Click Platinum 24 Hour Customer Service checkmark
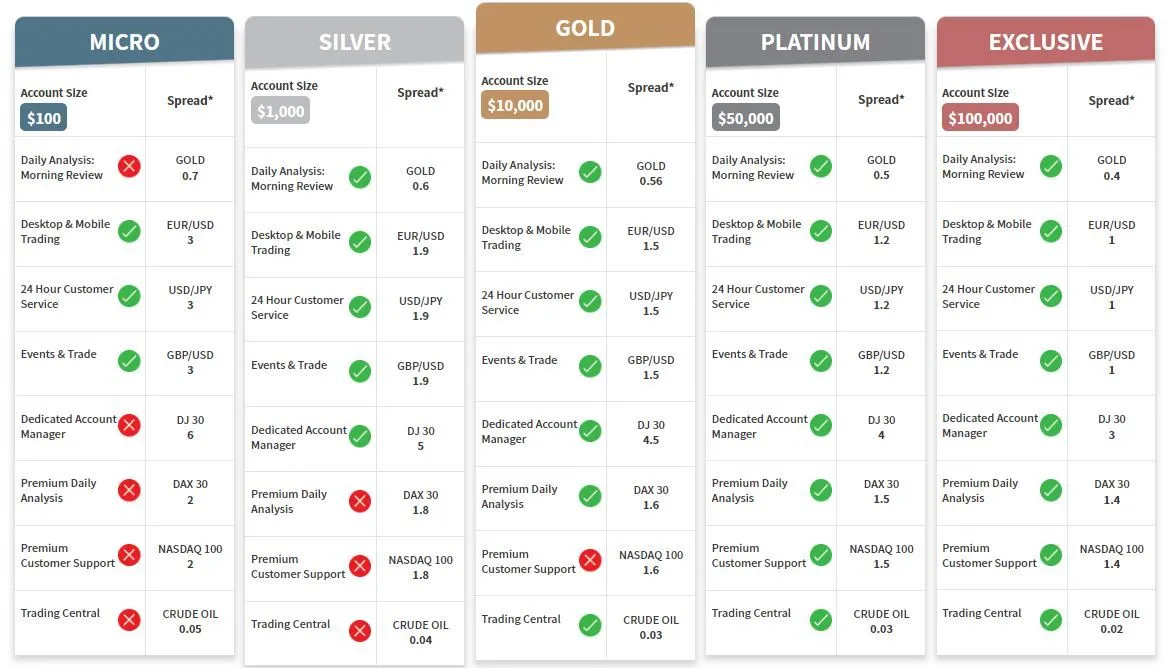1173x668 pixels. pyautogui.click(x=821, y=296)
